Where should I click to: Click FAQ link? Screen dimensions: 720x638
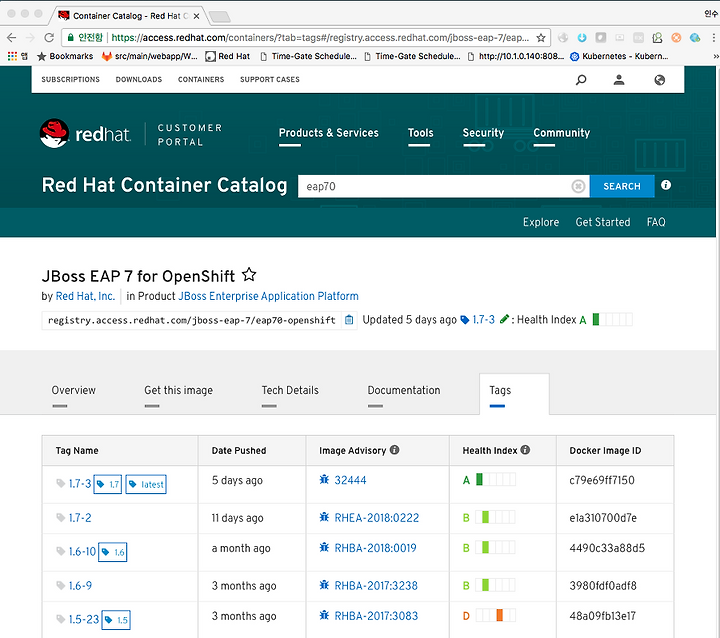coord(656,222)
